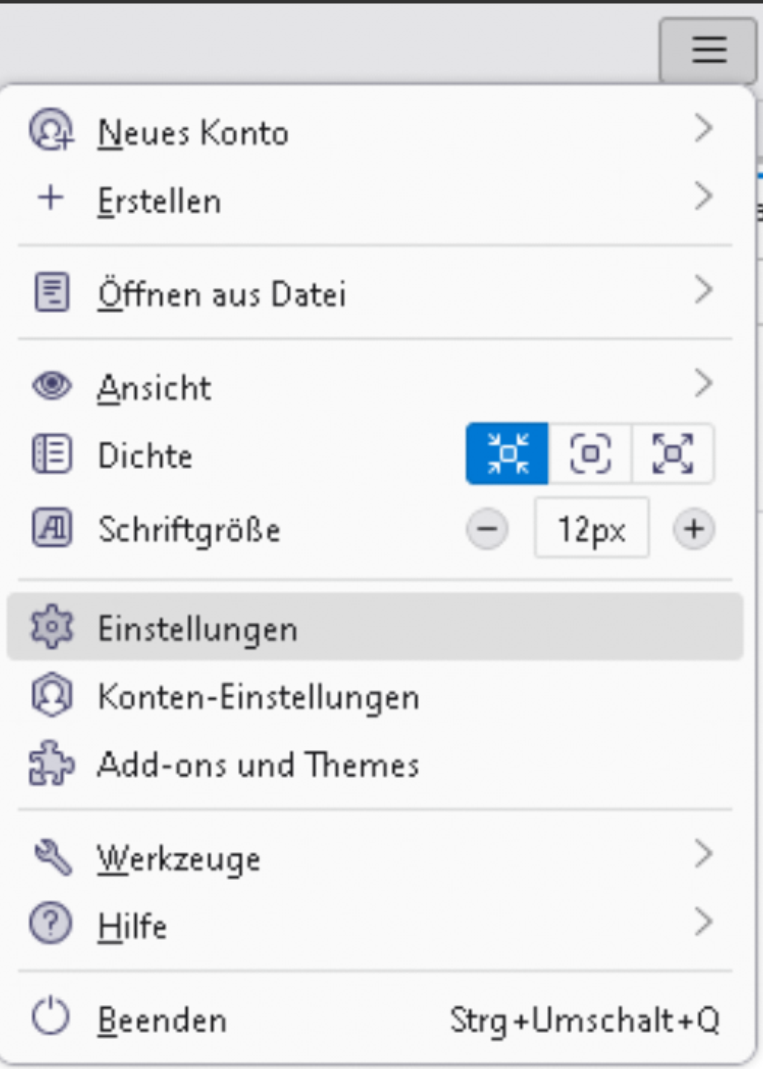
Task: Click the plus icon beside Erstellen
Action: point(50,198)
